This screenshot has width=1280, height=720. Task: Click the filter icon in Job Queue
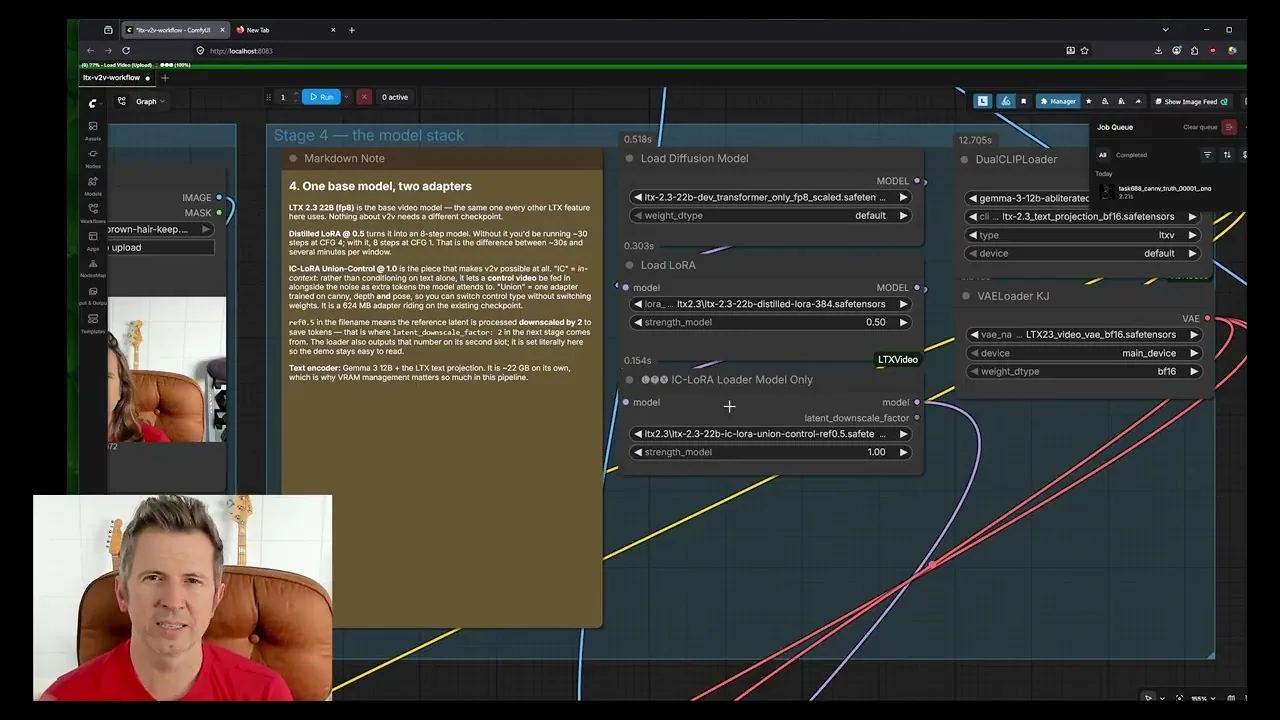[1207, 155]
